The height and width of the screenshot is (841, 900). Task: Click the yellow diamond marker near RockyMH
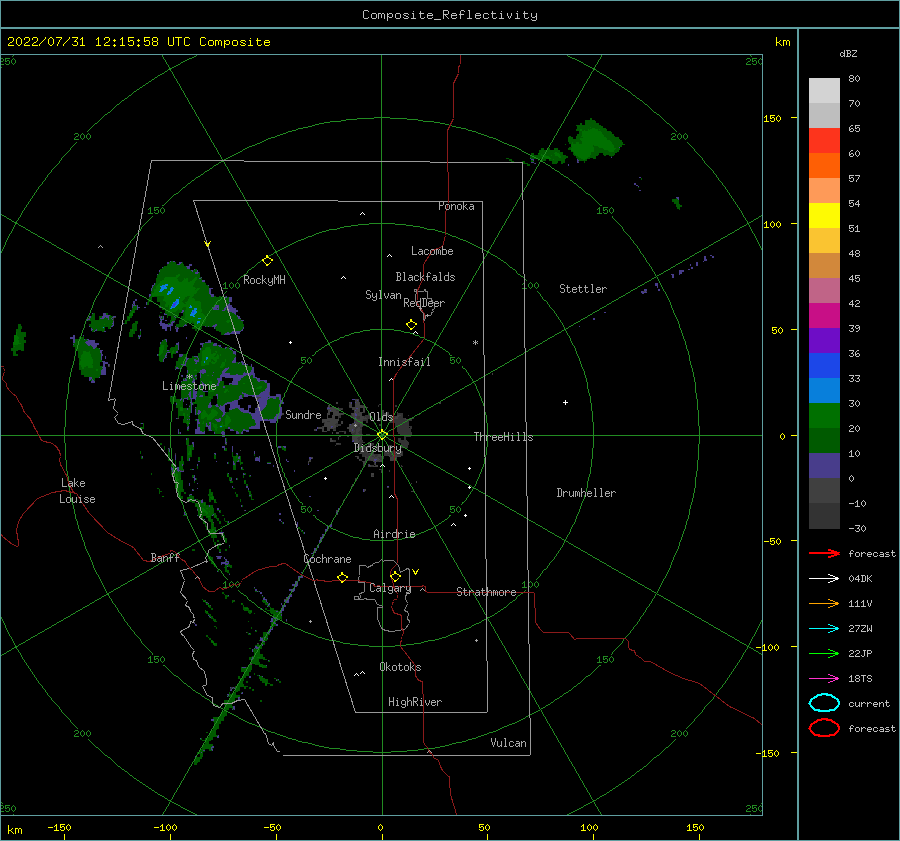click(267, 261)
